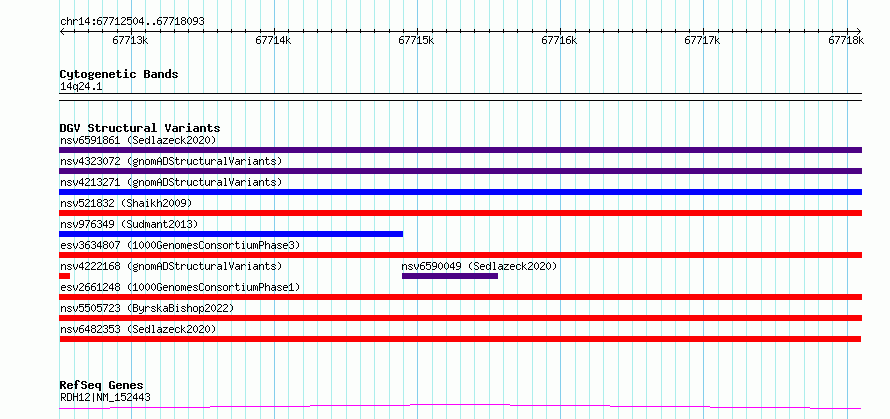Click the chr14:67712504..67718093 region label
Viewport: 890px width, 419px height.
coord(132,22)
